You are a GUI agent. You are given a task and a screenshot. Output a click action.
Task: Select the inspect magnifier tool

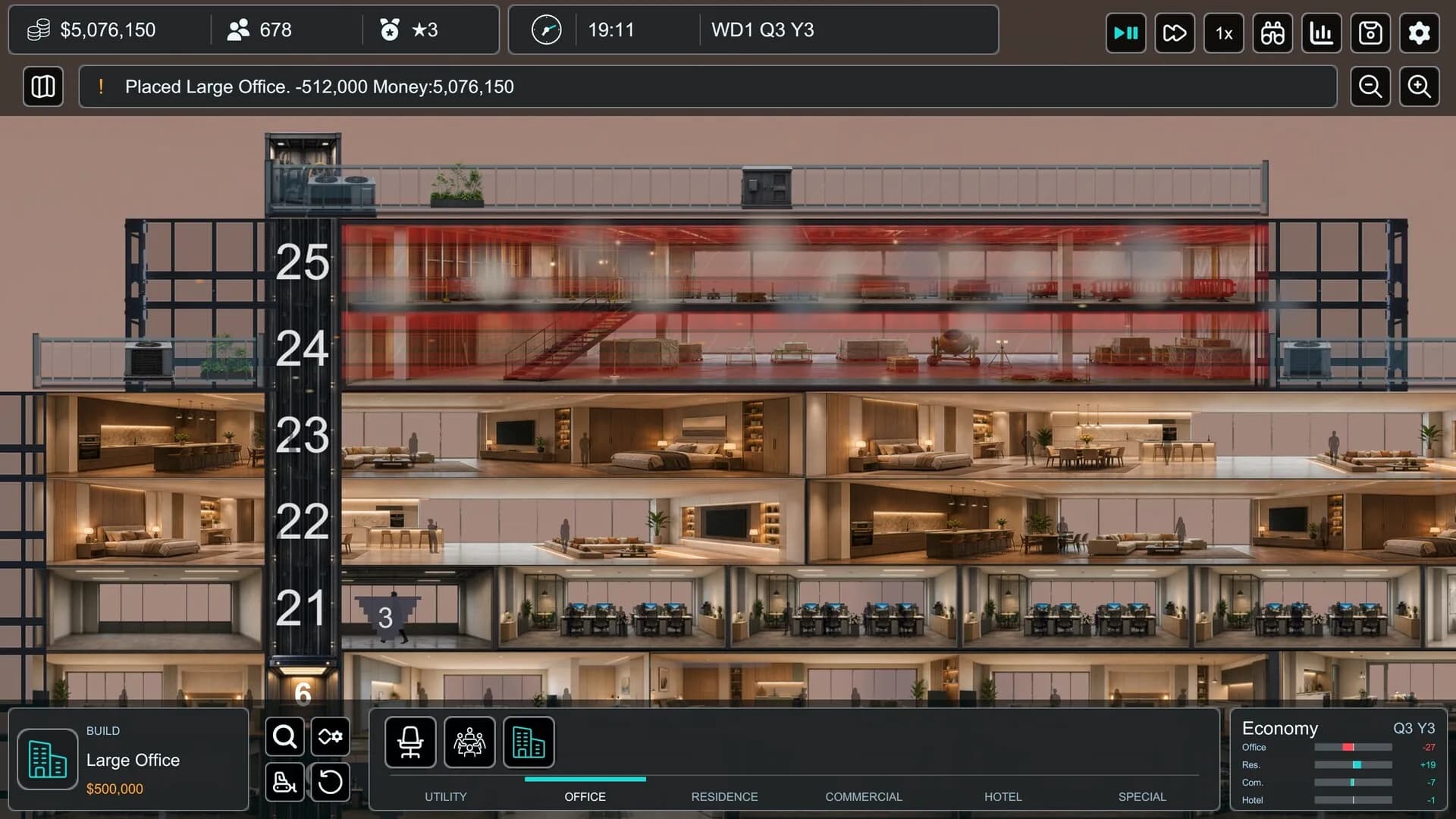pyautogui.click(x=285, y=736)
